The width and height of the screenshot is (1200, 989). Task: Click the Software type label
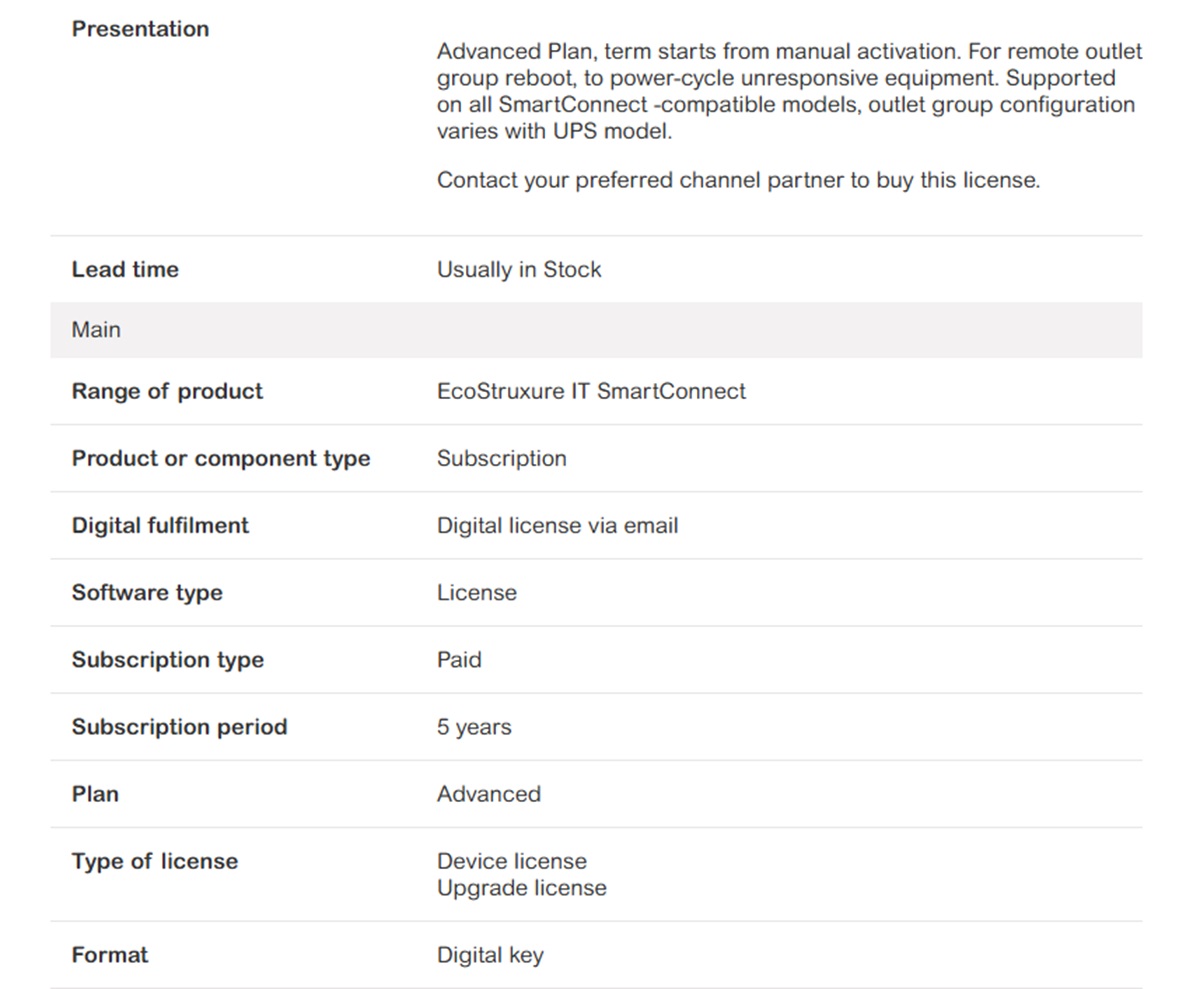[147, 593]
